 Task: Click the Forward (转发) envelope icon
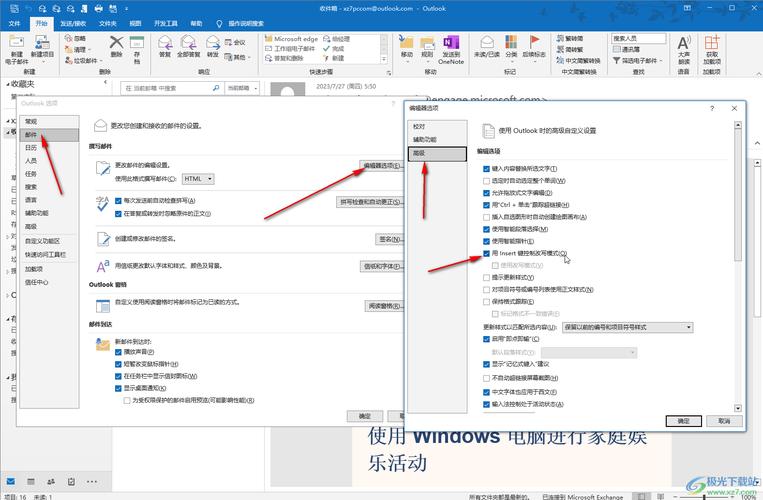coord(213,43)
